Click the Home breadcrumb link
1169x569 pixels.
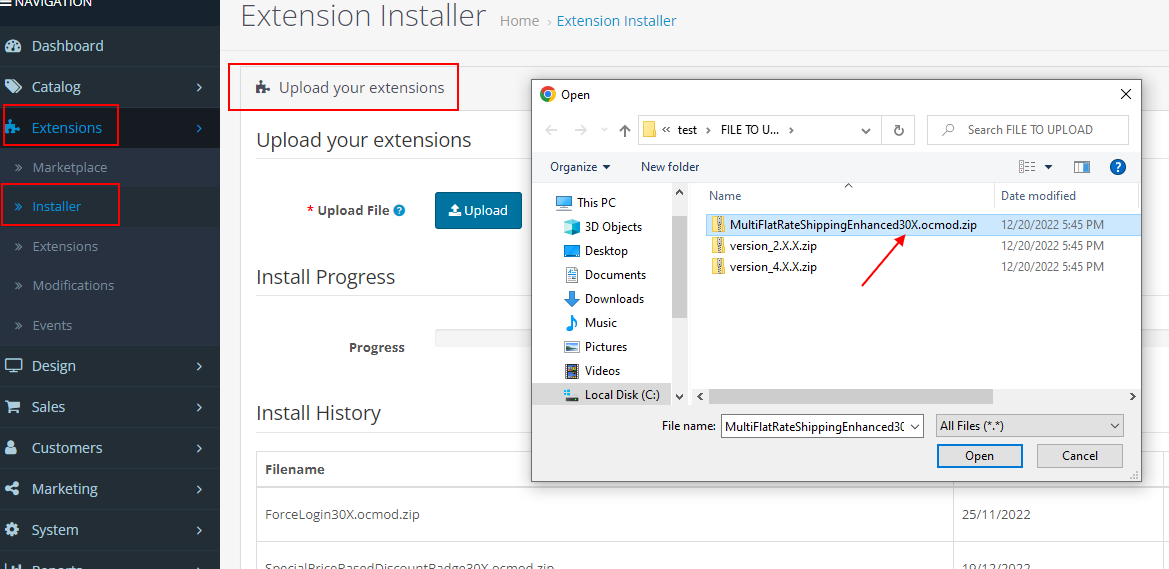[x=519, y=21]
